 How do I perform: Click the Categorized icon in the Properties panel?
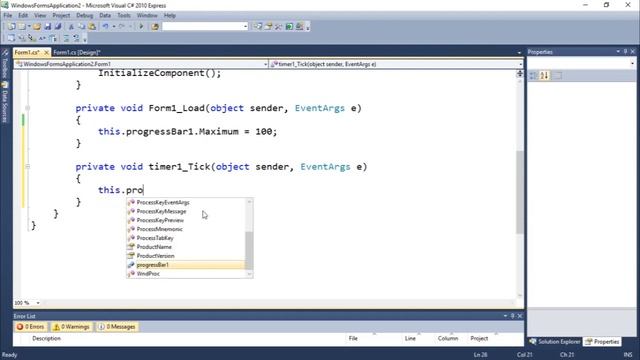point(533,76)
